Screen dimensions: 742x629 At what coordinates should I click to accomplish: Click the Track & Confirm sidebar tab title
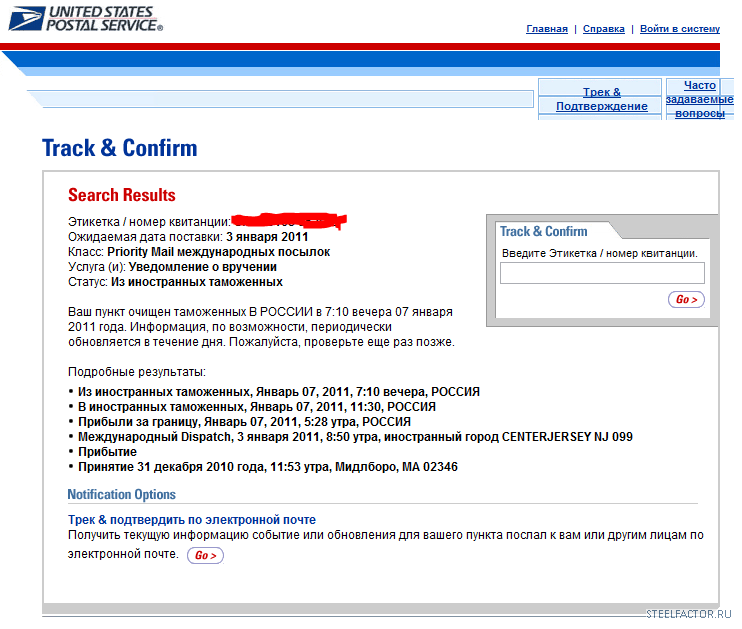(x=543, y=231)
